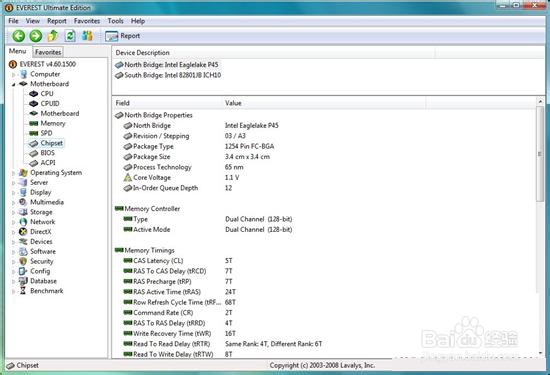Collapse the Motherboard tree node
Screen dimensions: 550x375
pyautogui.click(x=13, y=84)
